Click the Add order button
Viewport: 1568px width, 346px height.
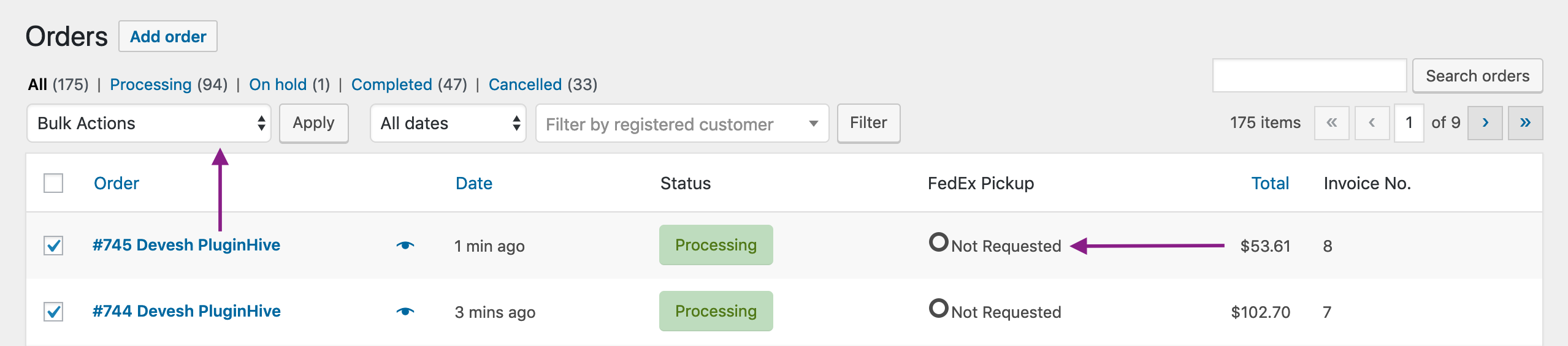pyautogui.click(x=168, y=37)
